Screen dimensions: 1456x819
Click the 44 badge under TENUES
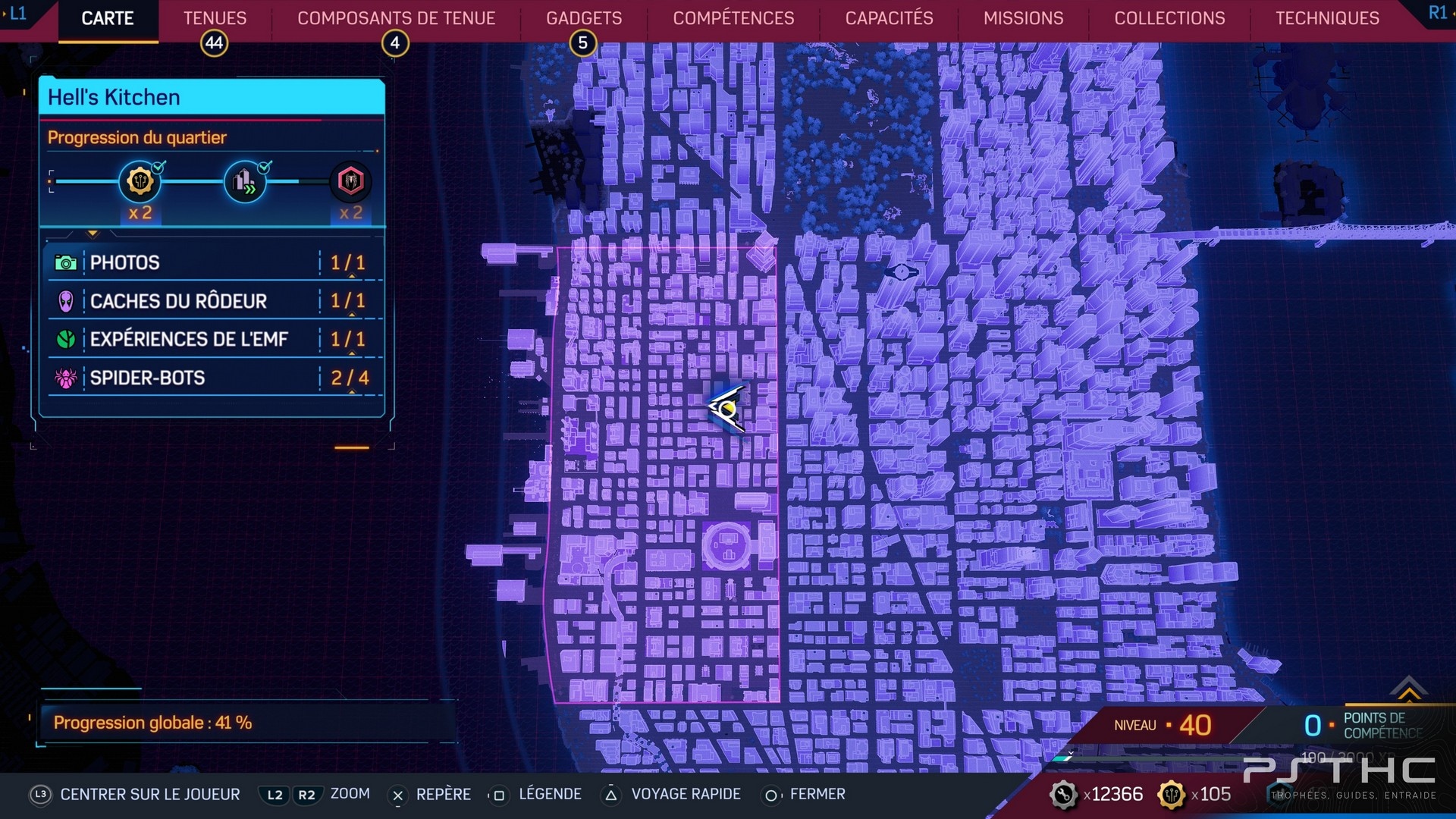(x=215, y=43)
